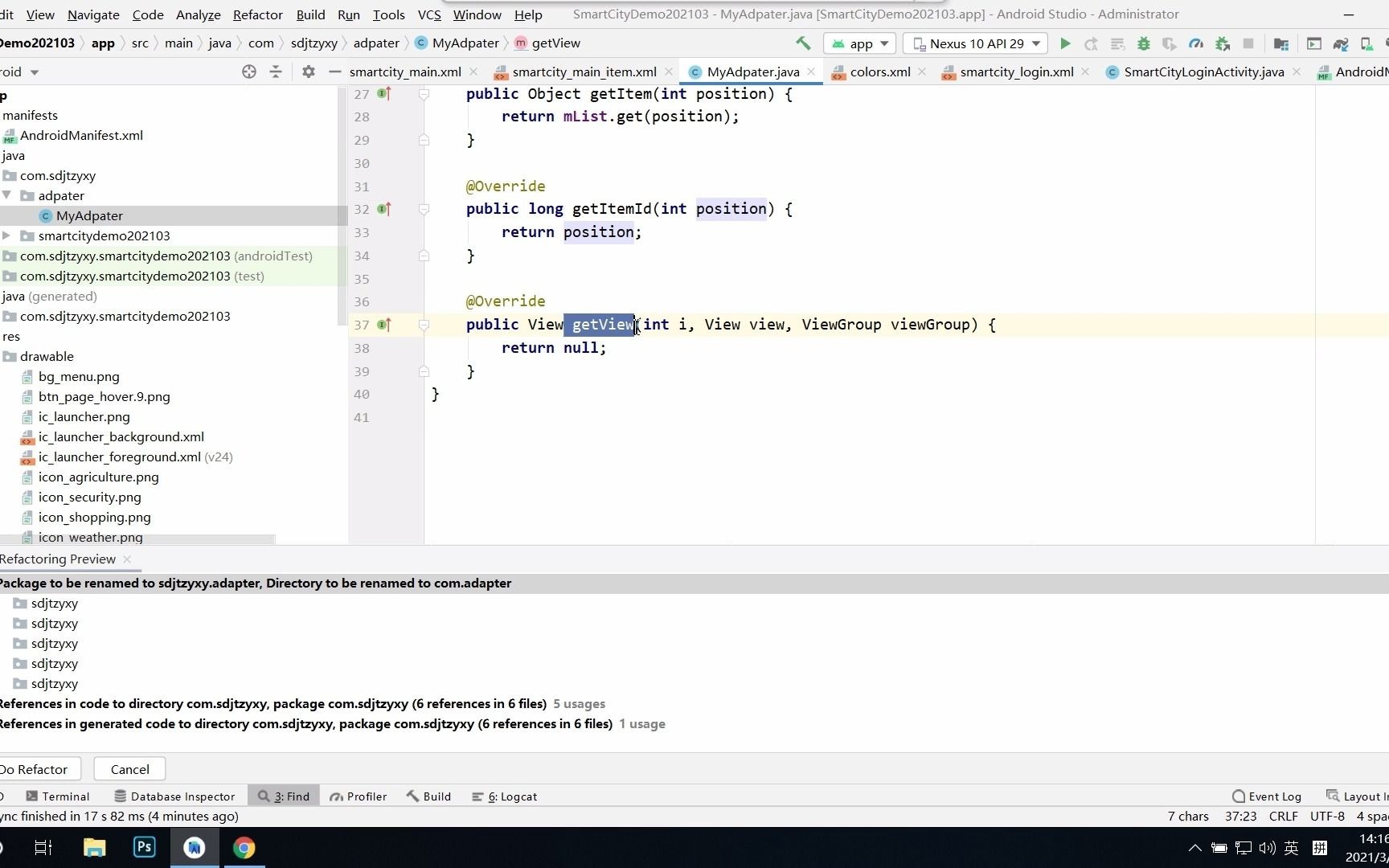Open the Refactor menu

click(257, 14)
